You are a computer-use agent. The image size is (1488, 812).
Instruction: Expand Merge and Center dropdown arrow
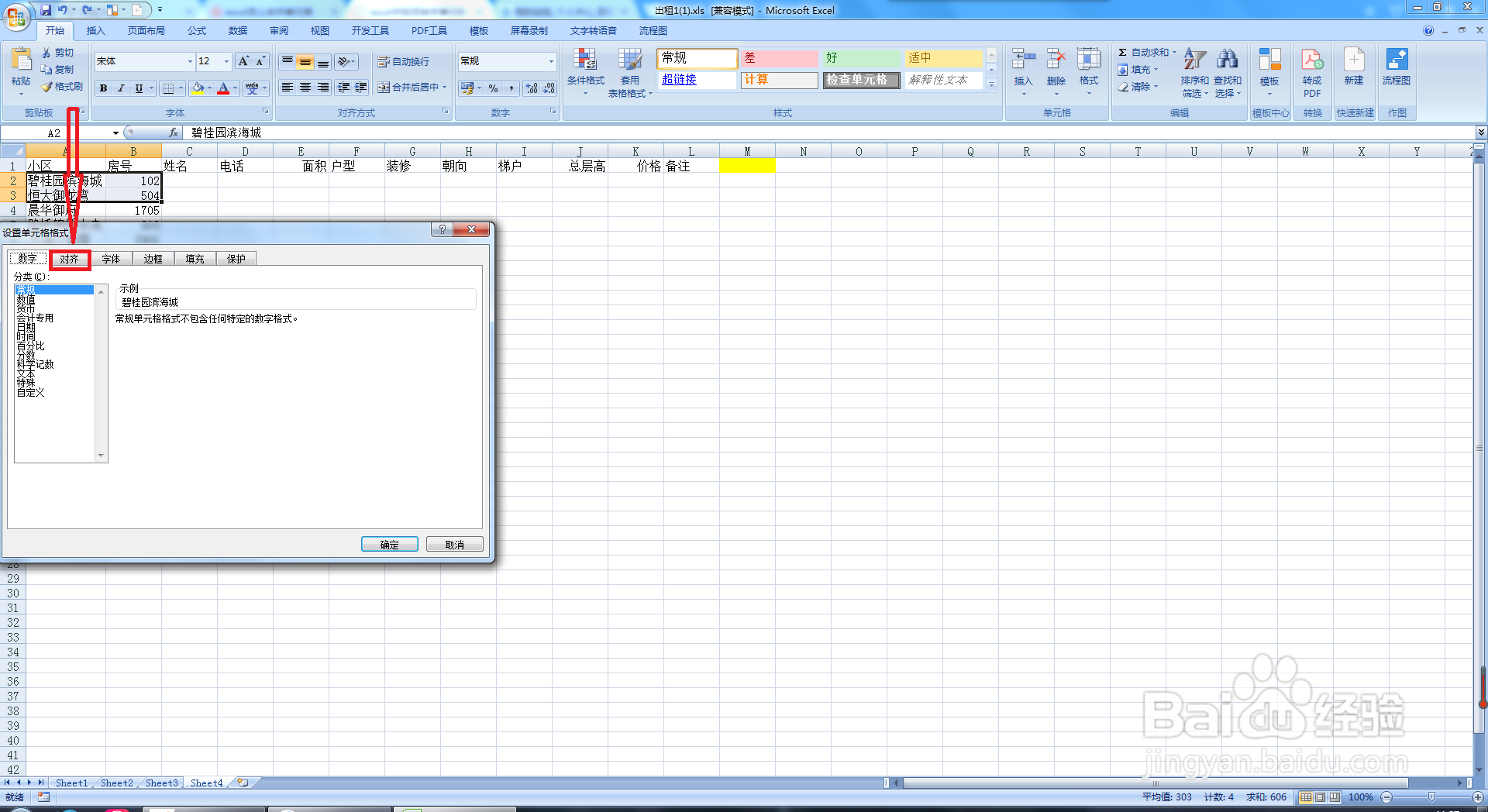click(445, 88)
